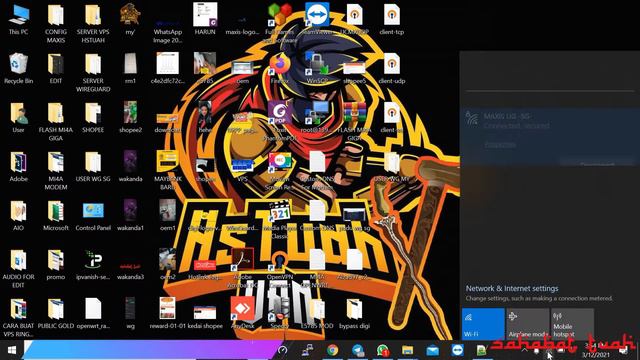
Task: Open the This PC desktop icon
Action: (x=18, y=20)
